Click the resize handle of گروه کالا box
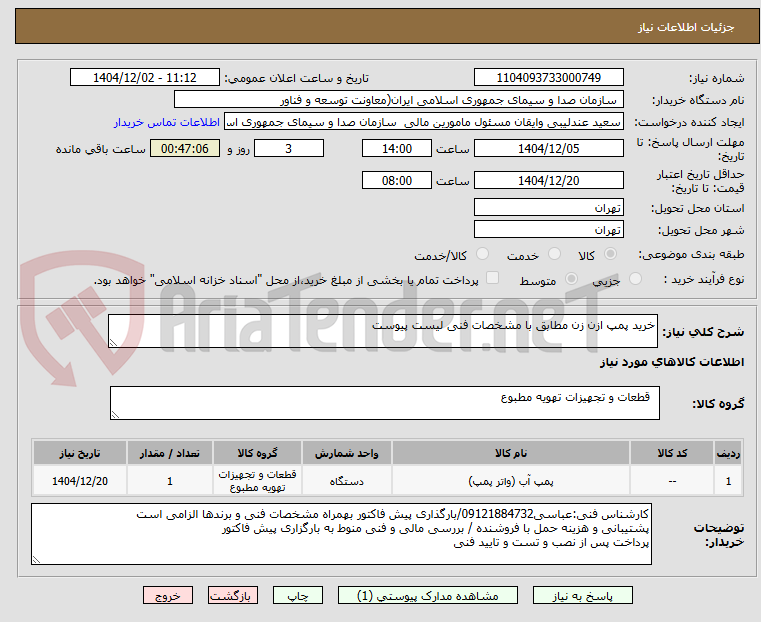This screenshot has height=622, width=761. click(116, 414)
